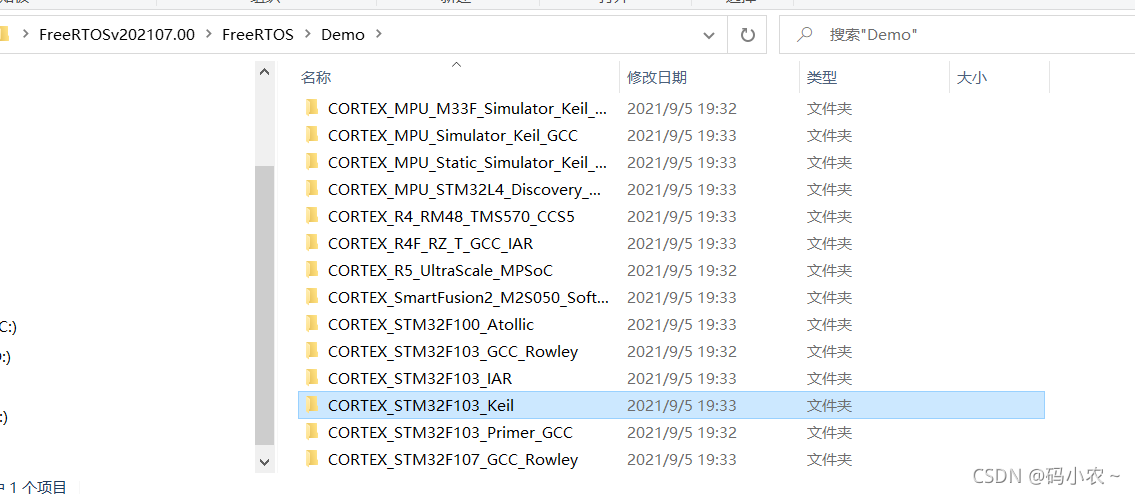
Task: Click folder icon of CORTEX_R4F_RZ_T_GCC_IAR
Action: [x=312, y=243]
